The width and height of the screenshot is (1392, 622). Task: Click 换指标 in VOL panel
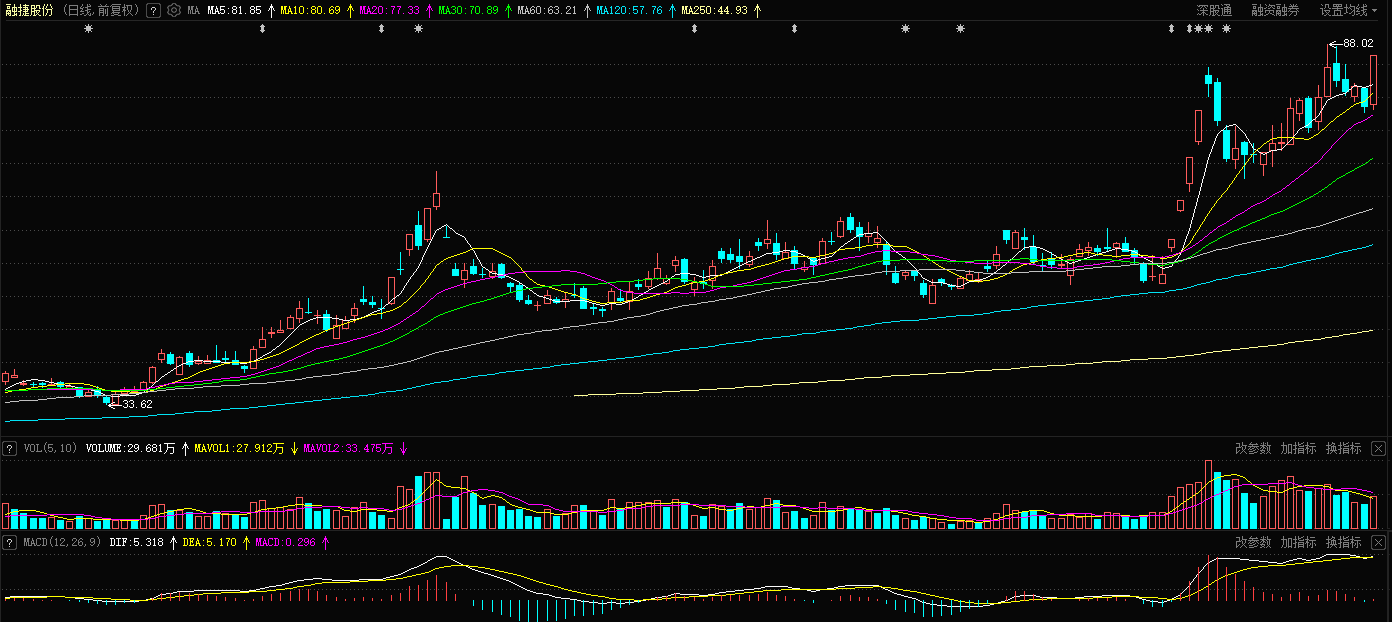(1343, 448)
